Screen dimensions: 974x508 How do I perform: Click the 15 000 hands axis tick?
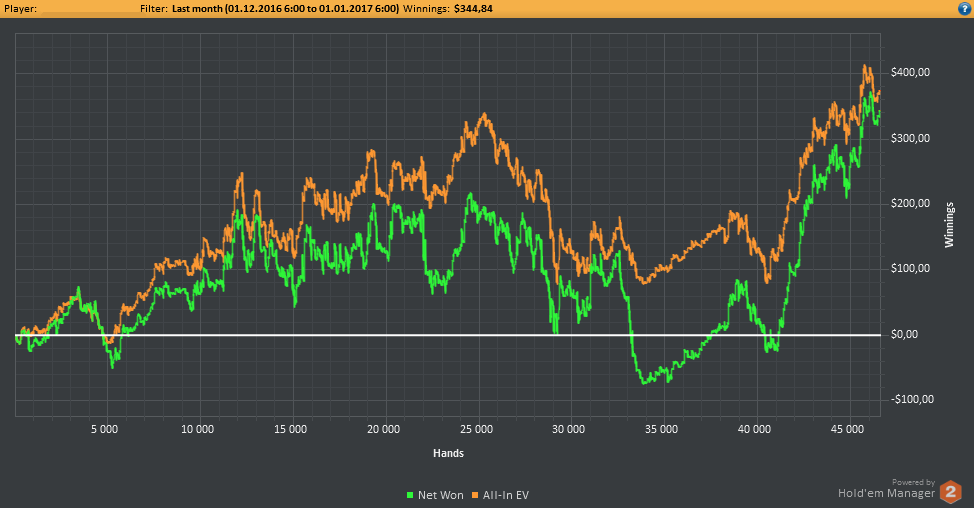click(290, 429)
